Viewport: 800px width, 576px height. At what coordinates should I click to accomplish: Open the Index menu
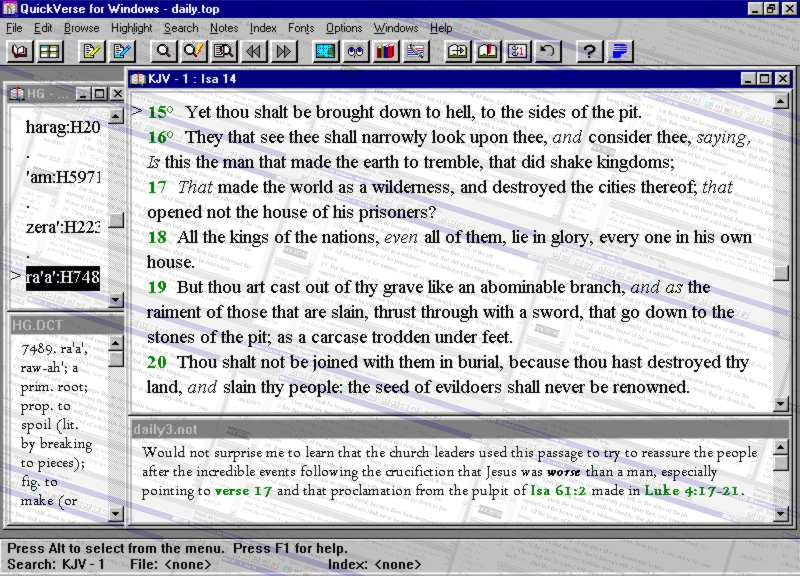[263, 28]
